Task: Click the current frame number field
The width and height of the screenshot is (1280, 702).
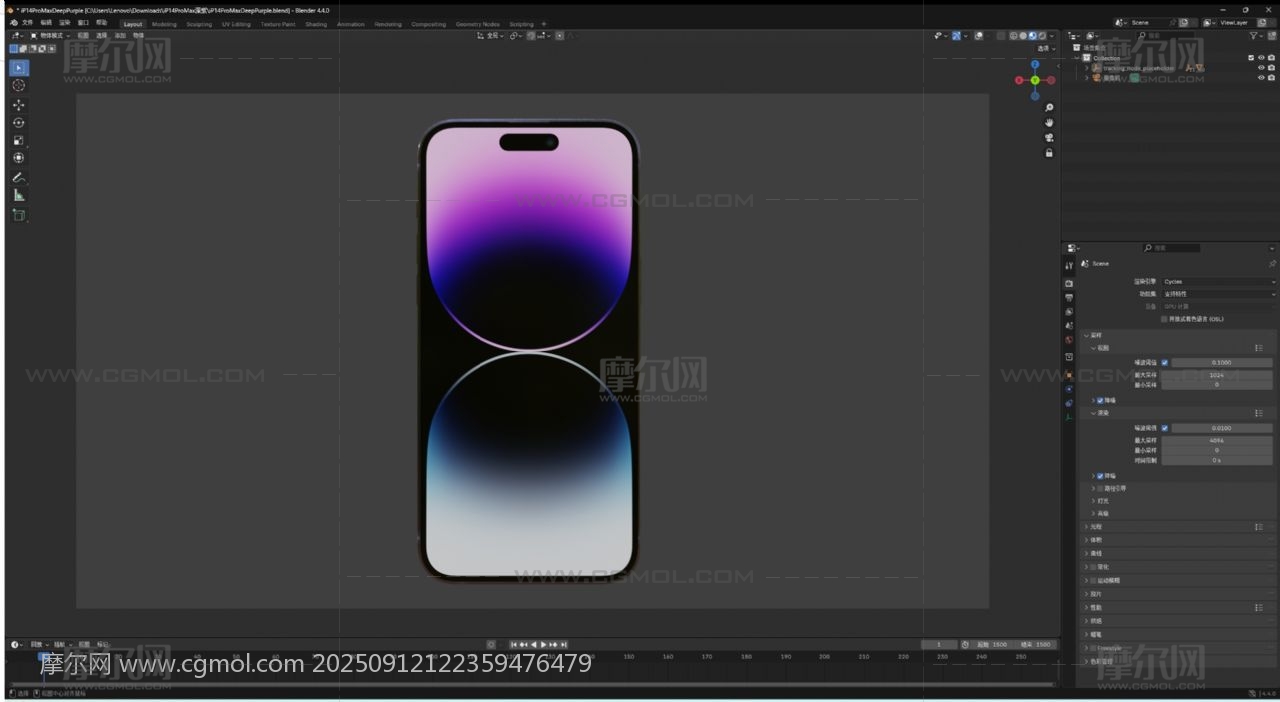Action: 940,645
